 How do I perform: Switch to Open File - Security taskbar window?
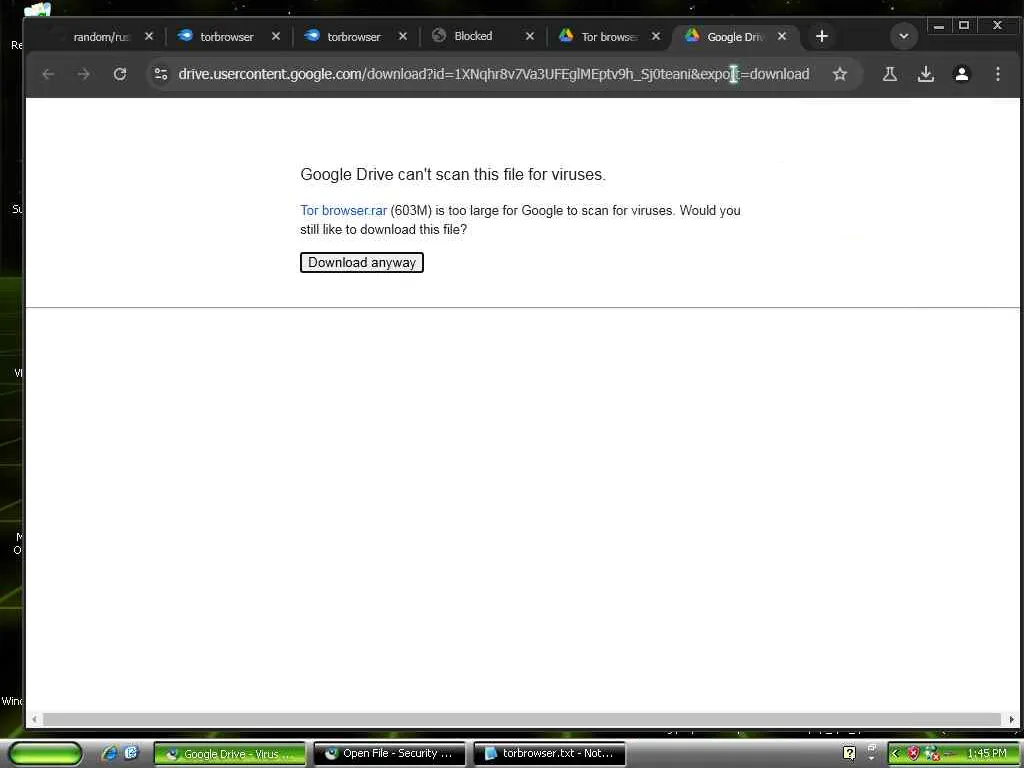[390, 754]
